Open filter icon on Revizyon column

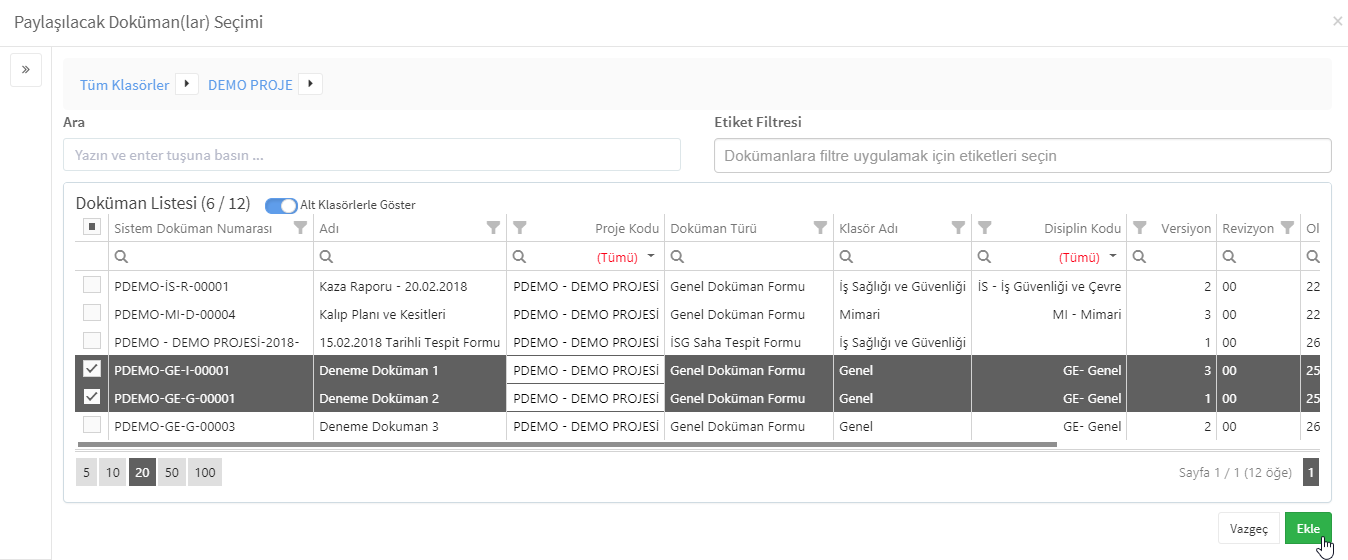[1287, 228]
